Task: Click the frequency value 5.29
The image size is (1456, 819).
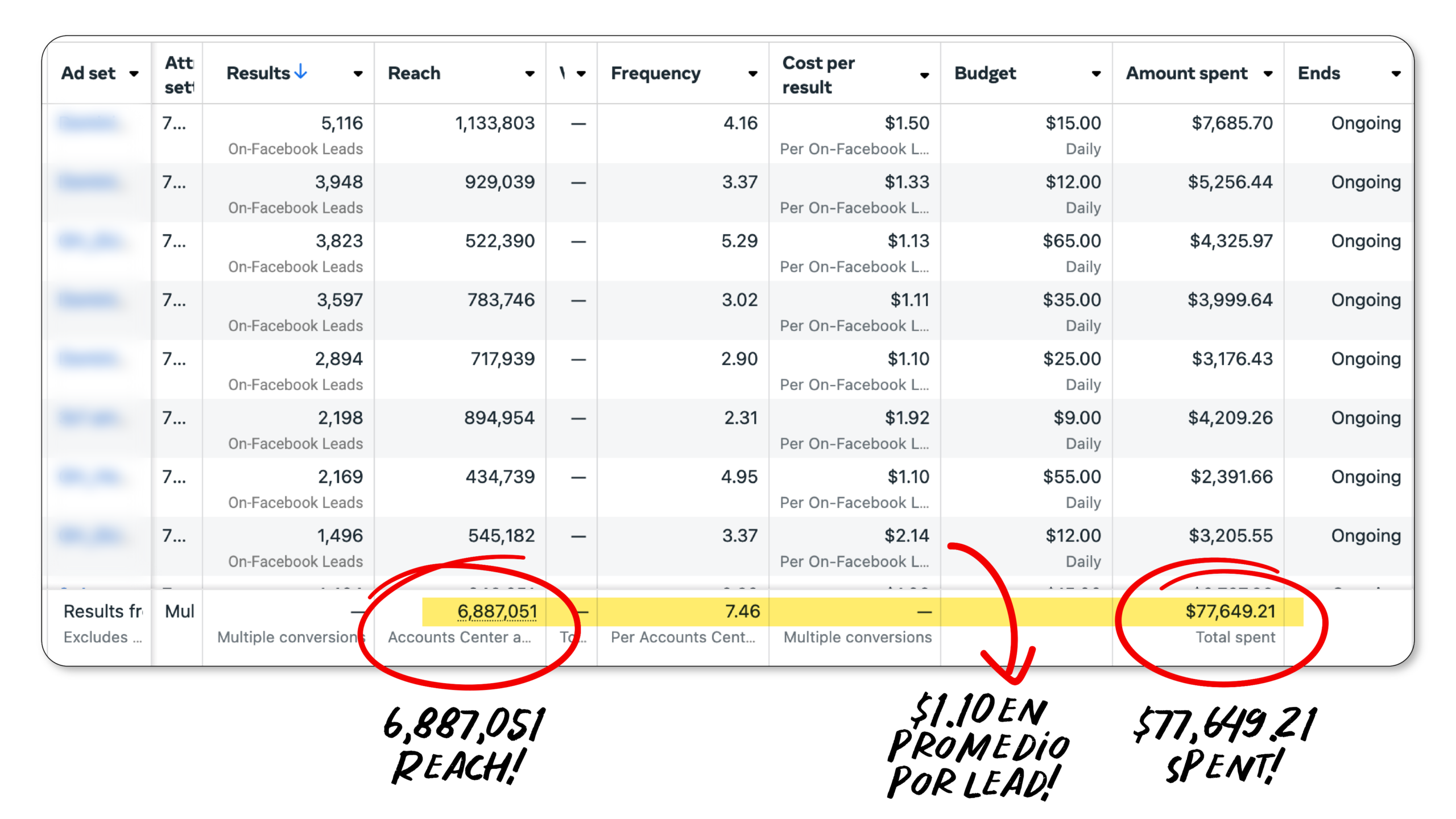Action: 739,241
